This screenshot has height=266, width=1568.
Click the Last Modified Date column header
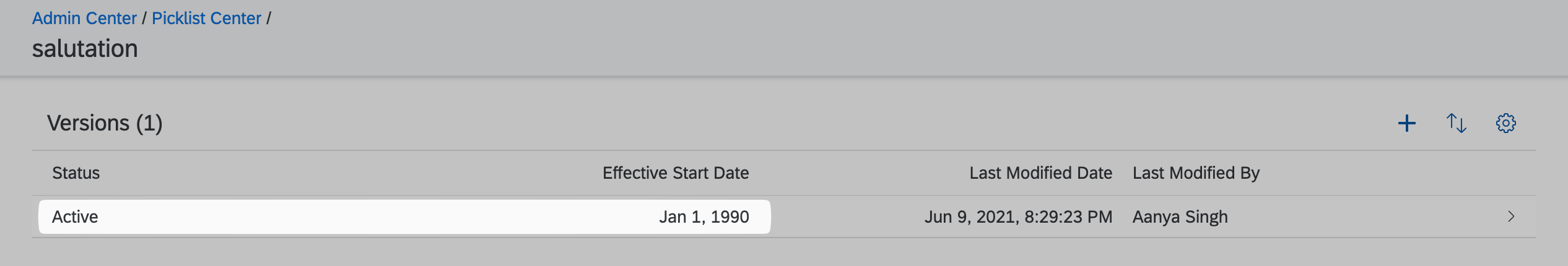point(1040,173)
